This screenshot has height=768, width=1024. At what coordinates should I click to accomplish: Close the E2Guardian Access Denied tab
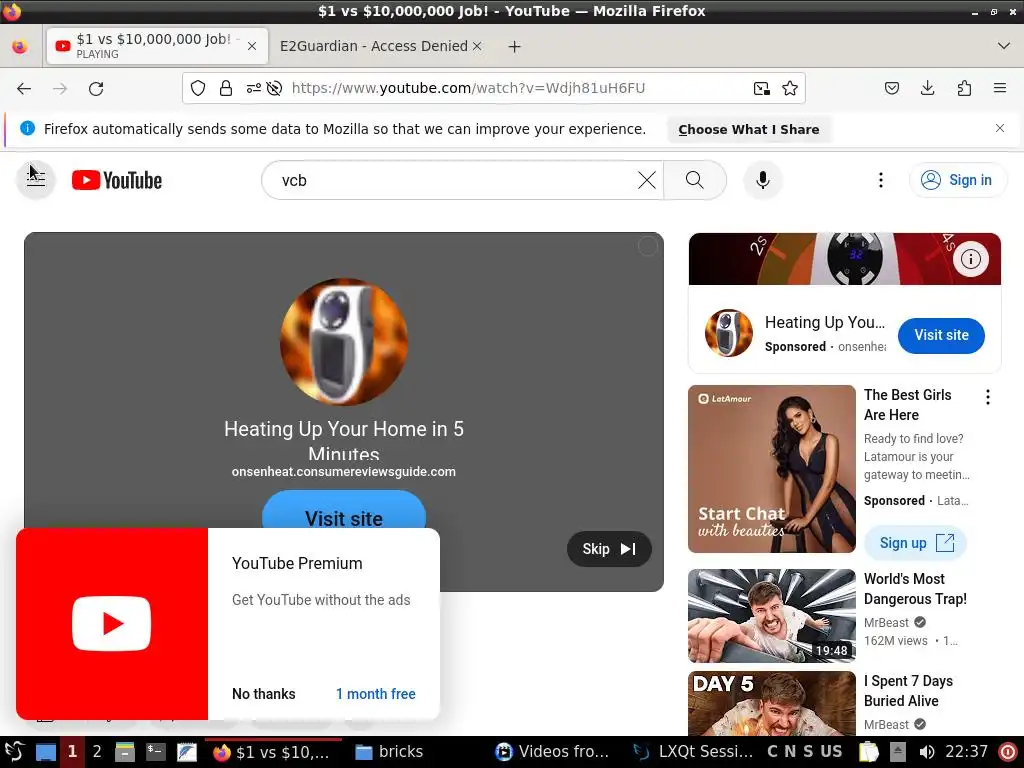477,46
